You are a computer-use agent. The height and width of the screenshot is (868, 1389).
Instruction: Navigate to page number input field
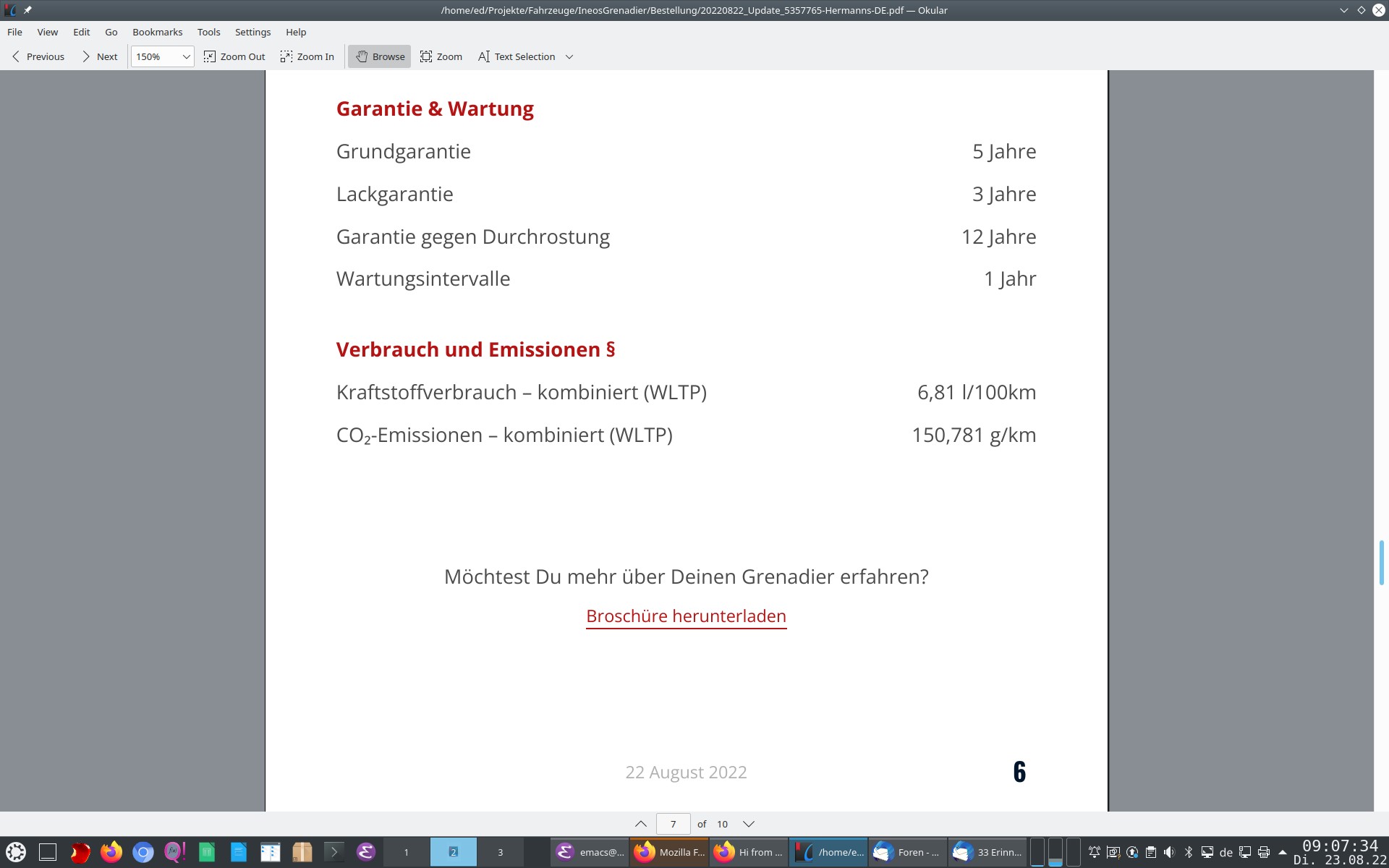tap(673, 823)
